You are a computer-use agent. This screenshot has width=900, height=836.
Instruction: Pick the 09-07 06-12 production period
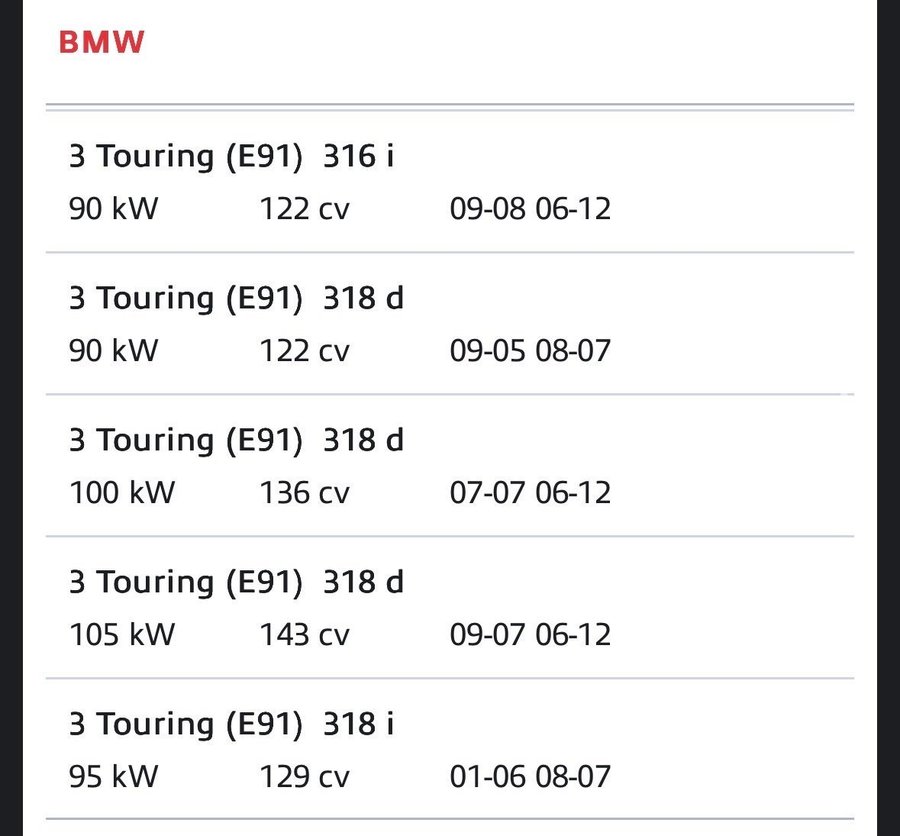(x=530, y=635)
